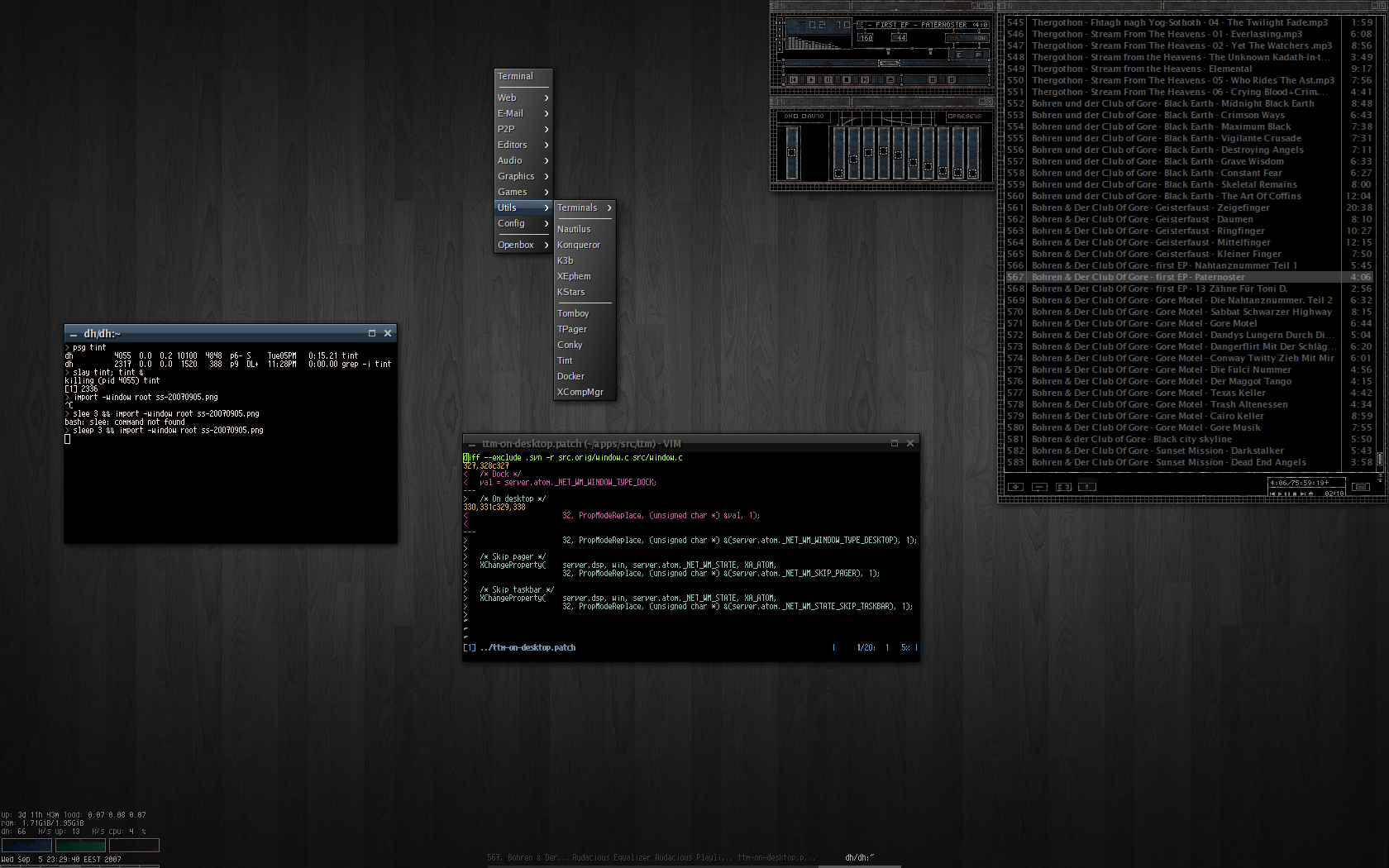
Task: Click the remove (−) button in playlist
Action: [x=1040, y=487]
